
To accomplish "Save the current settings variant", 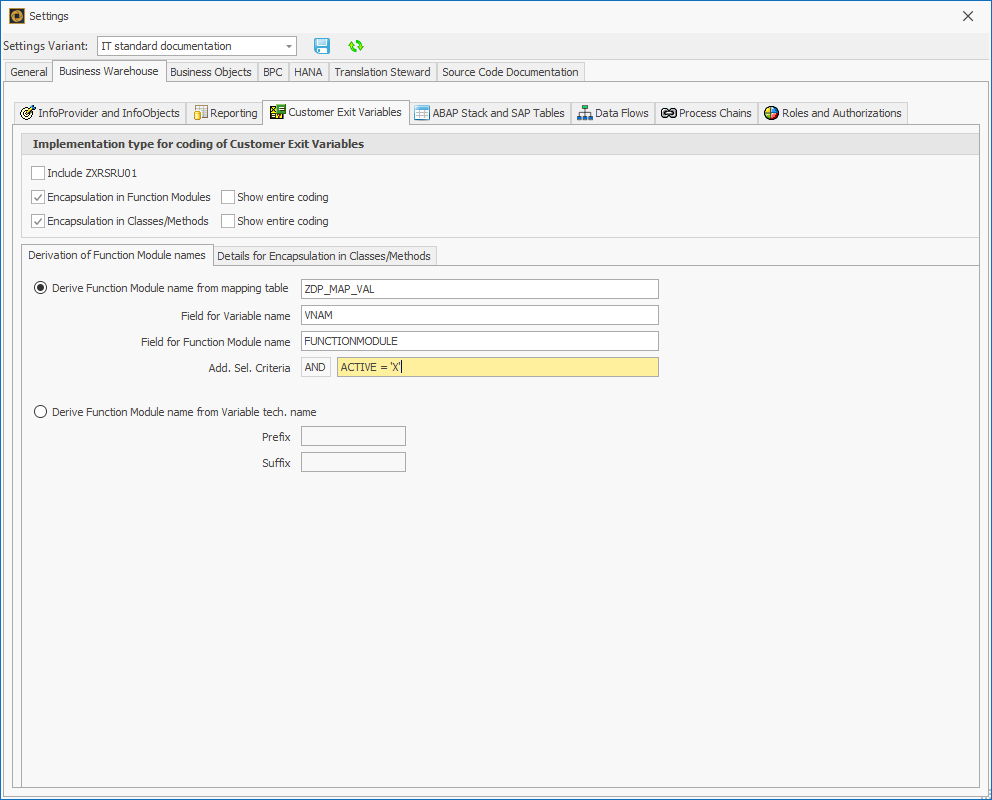I will coord(321,46).
